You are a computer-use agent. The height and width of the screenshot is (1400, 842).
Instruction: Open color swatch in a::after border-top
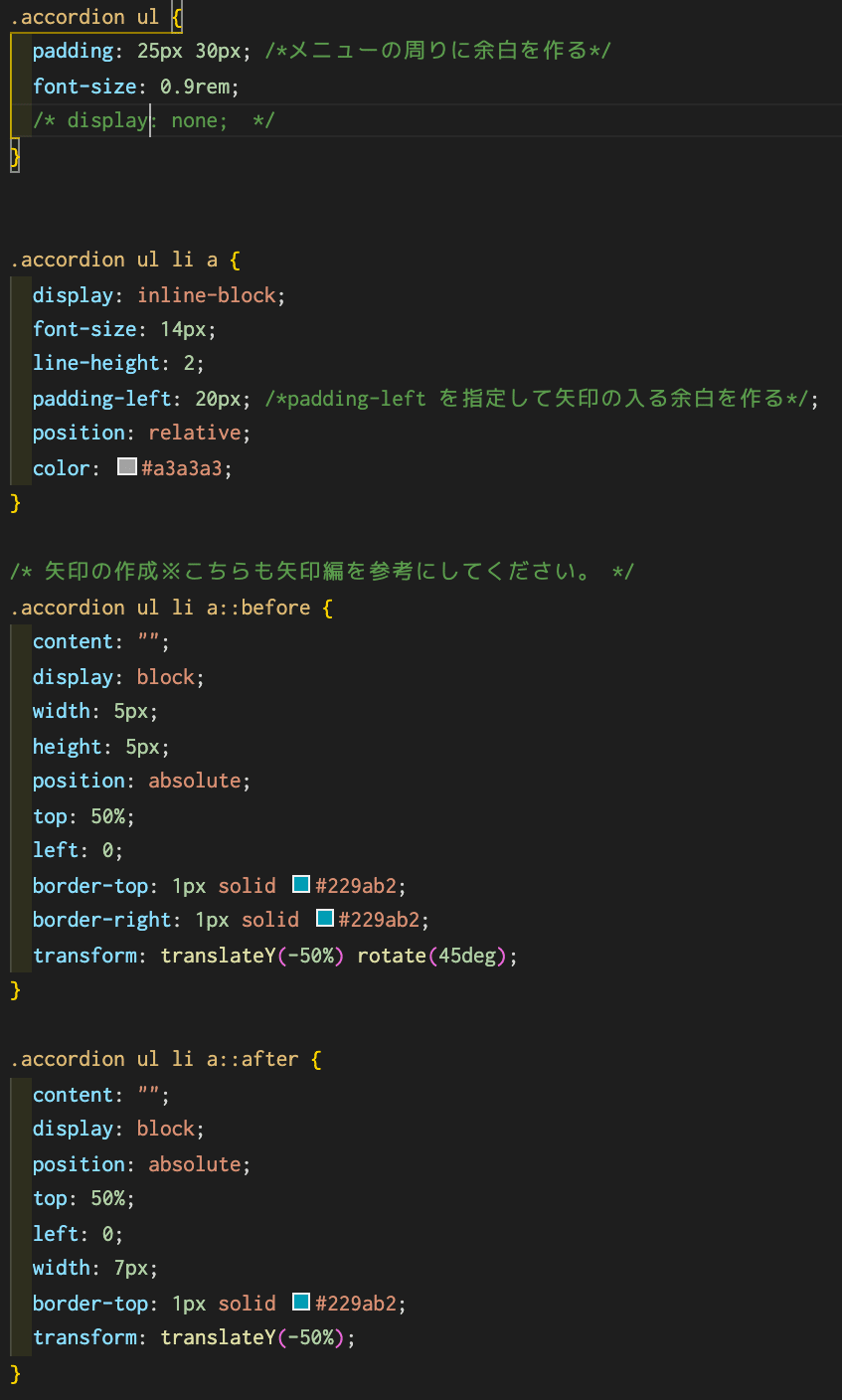tap(301, 1302)
